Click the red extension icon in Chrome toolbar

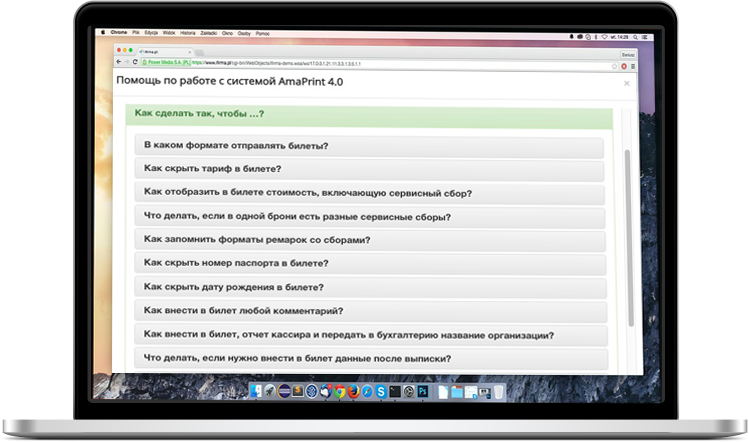(624, 66)
